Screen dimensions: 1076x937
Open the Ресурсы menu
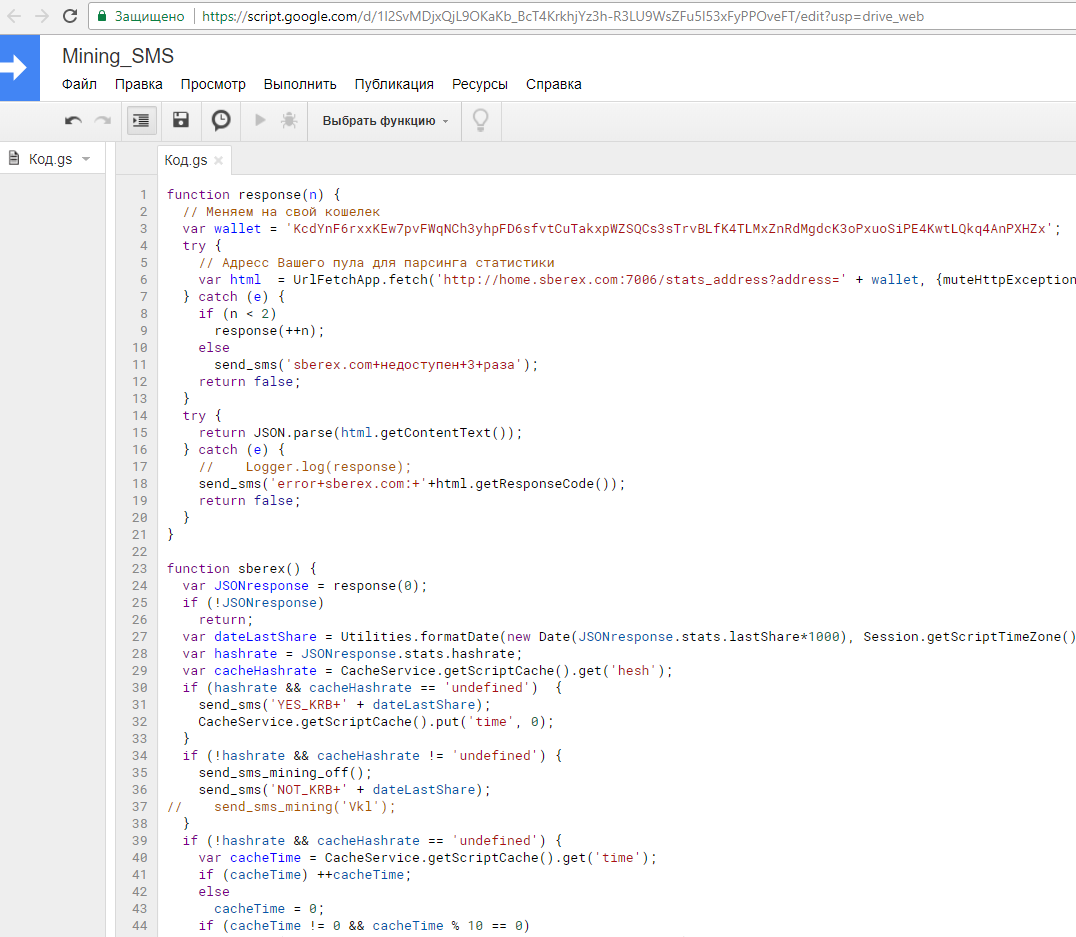pyautogui.click(x=480, y=84)
